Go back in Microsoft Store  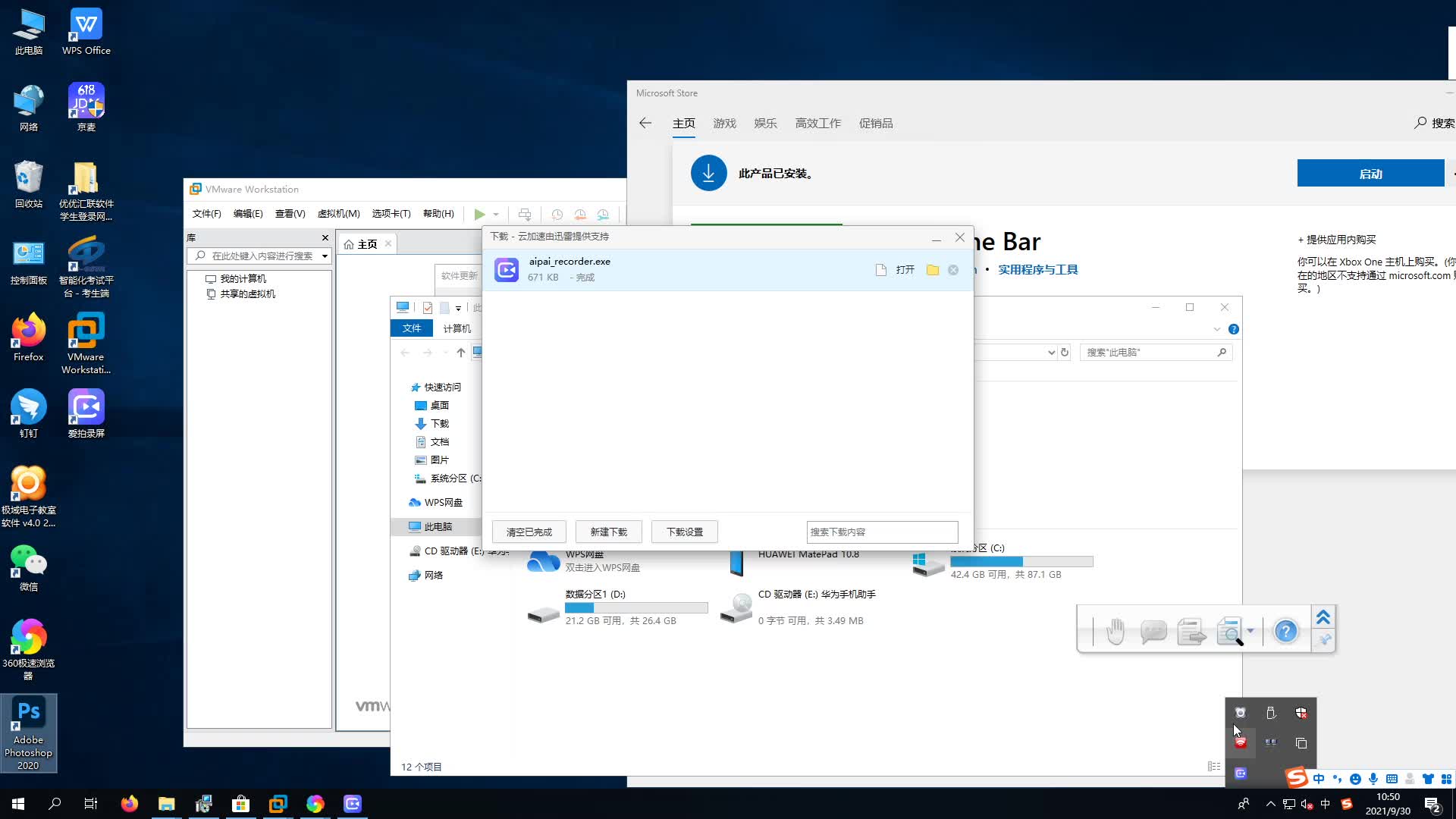point(645,123)
